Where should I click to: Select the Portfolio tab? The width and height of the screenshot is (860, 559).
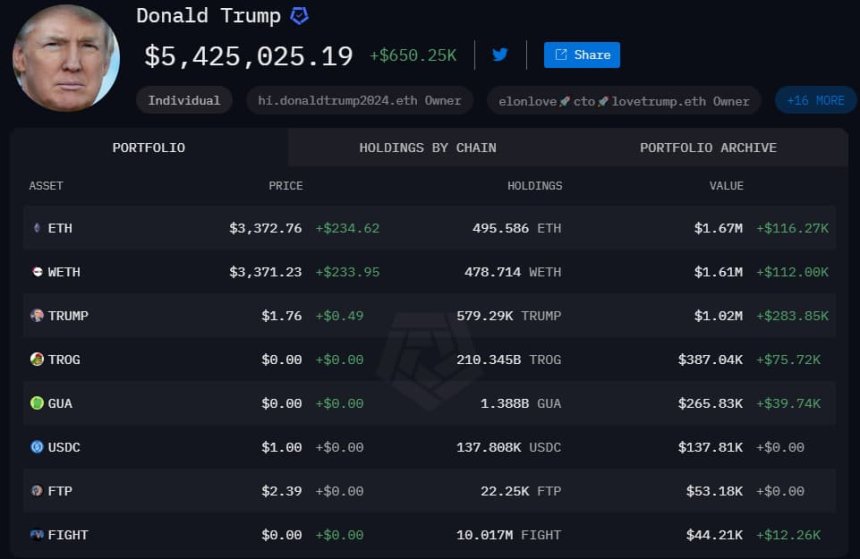(x=148, y=148)
